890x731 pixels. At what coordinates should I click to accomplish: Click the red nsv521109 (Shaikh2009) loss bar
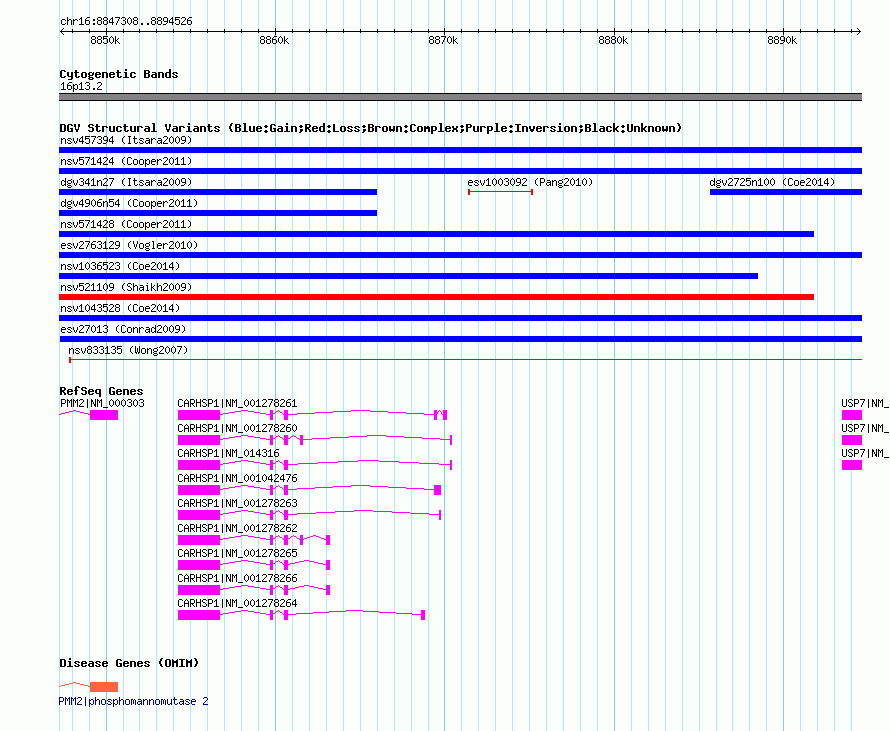[x=436, y=297]
